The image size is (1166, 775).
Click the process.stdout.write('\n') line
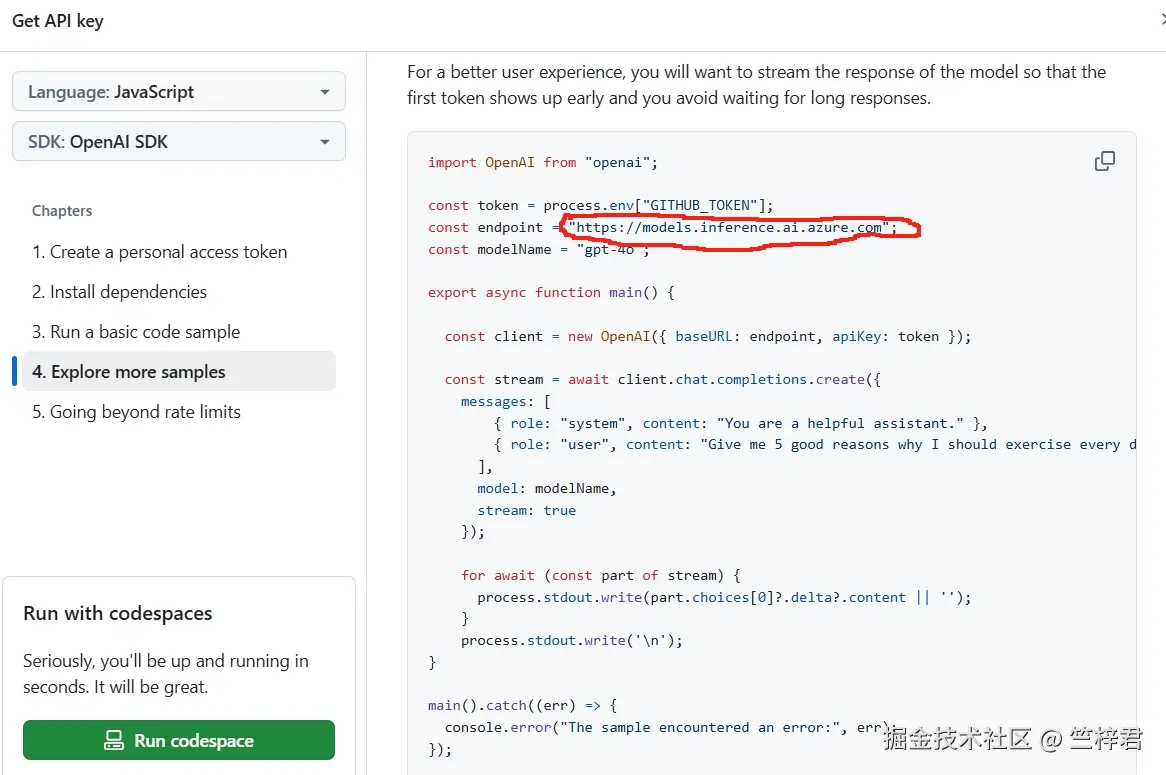(x=572, y=640)
